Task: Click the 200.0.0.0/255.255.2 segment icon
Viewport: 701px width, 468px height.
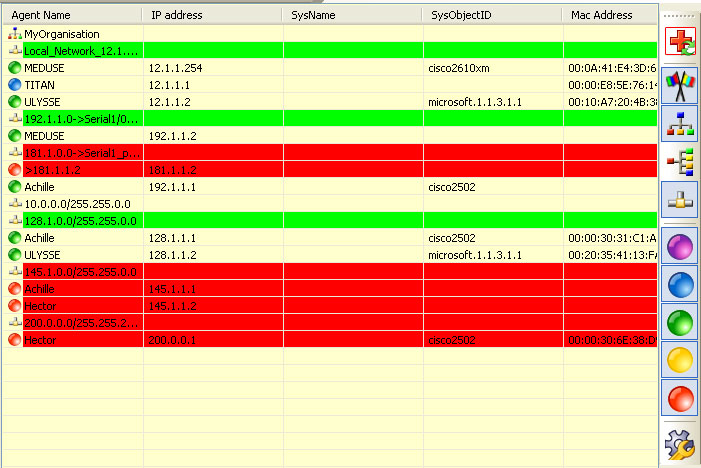Action: coord(15,322)
